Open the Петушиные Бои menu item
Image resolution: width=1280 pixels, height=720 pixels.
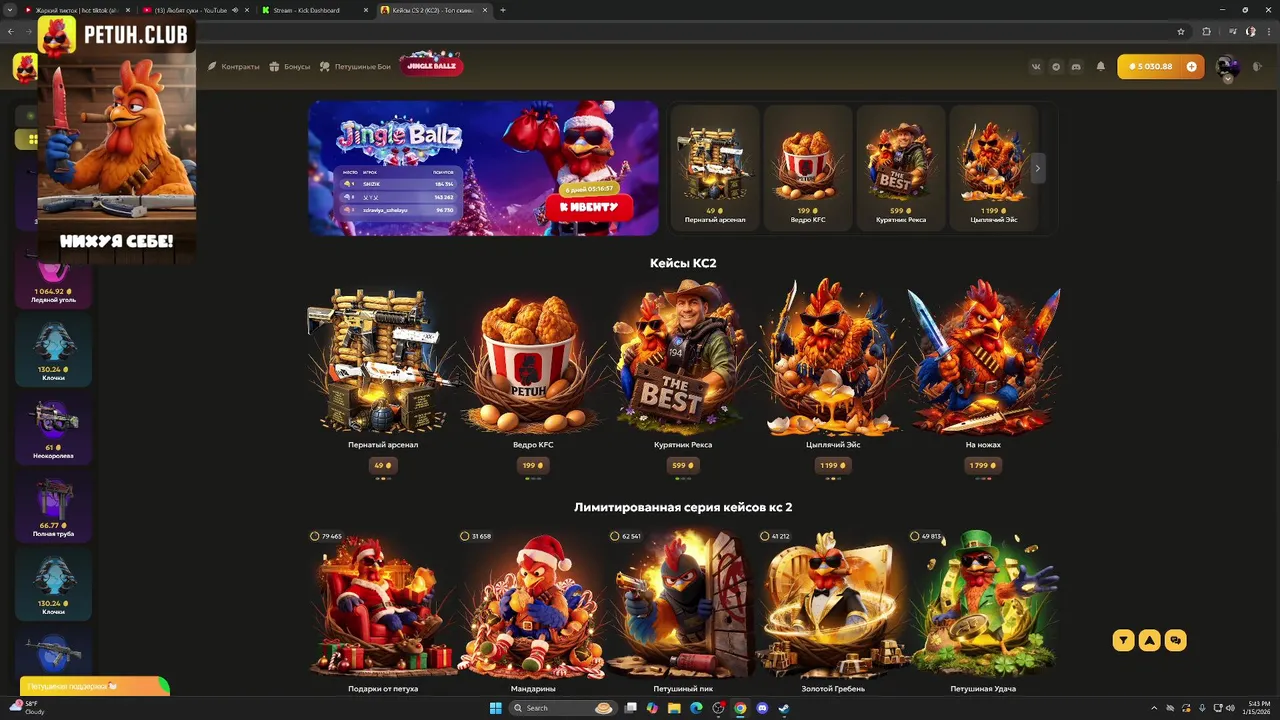tap(355, 66)
